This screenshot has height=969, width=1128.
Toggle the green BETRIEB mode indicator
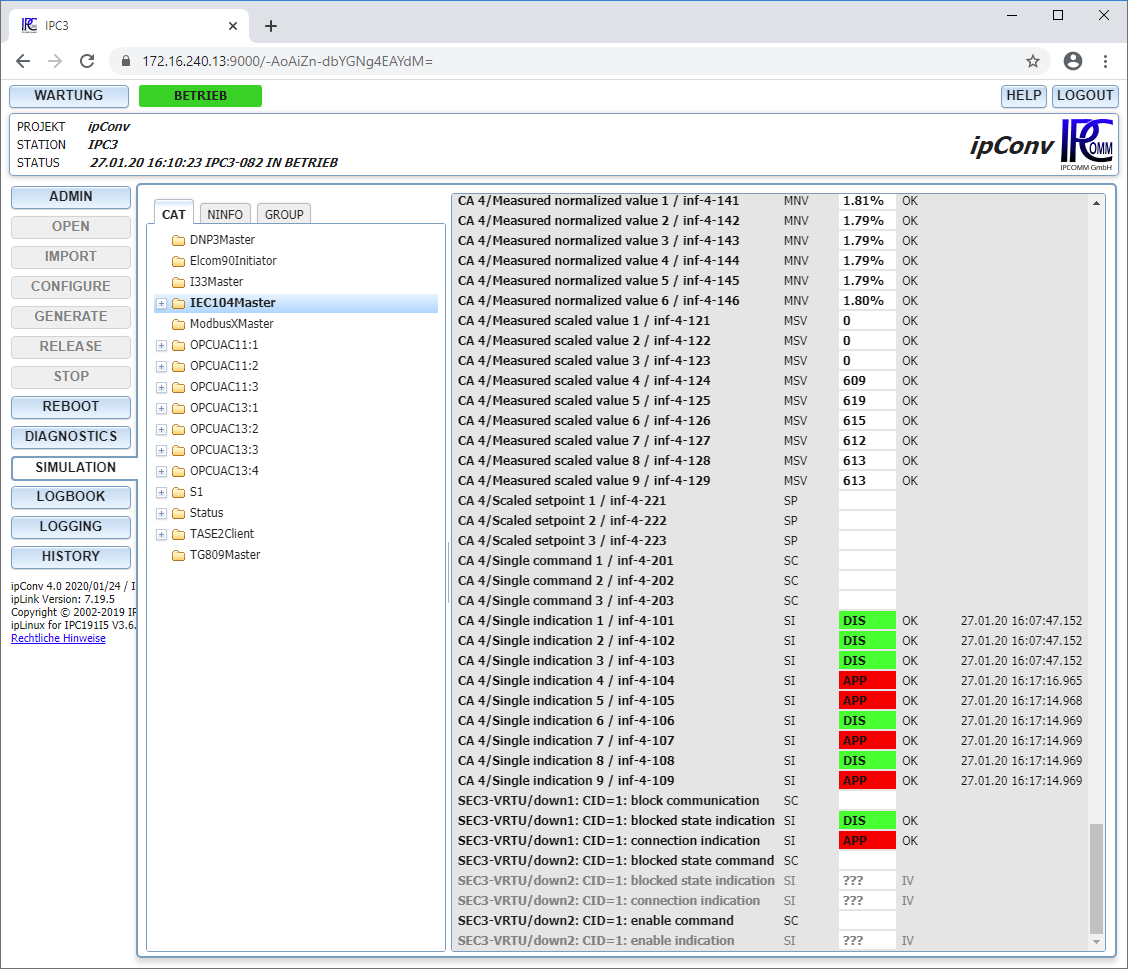pyautogui.click(x=200, y=96)
